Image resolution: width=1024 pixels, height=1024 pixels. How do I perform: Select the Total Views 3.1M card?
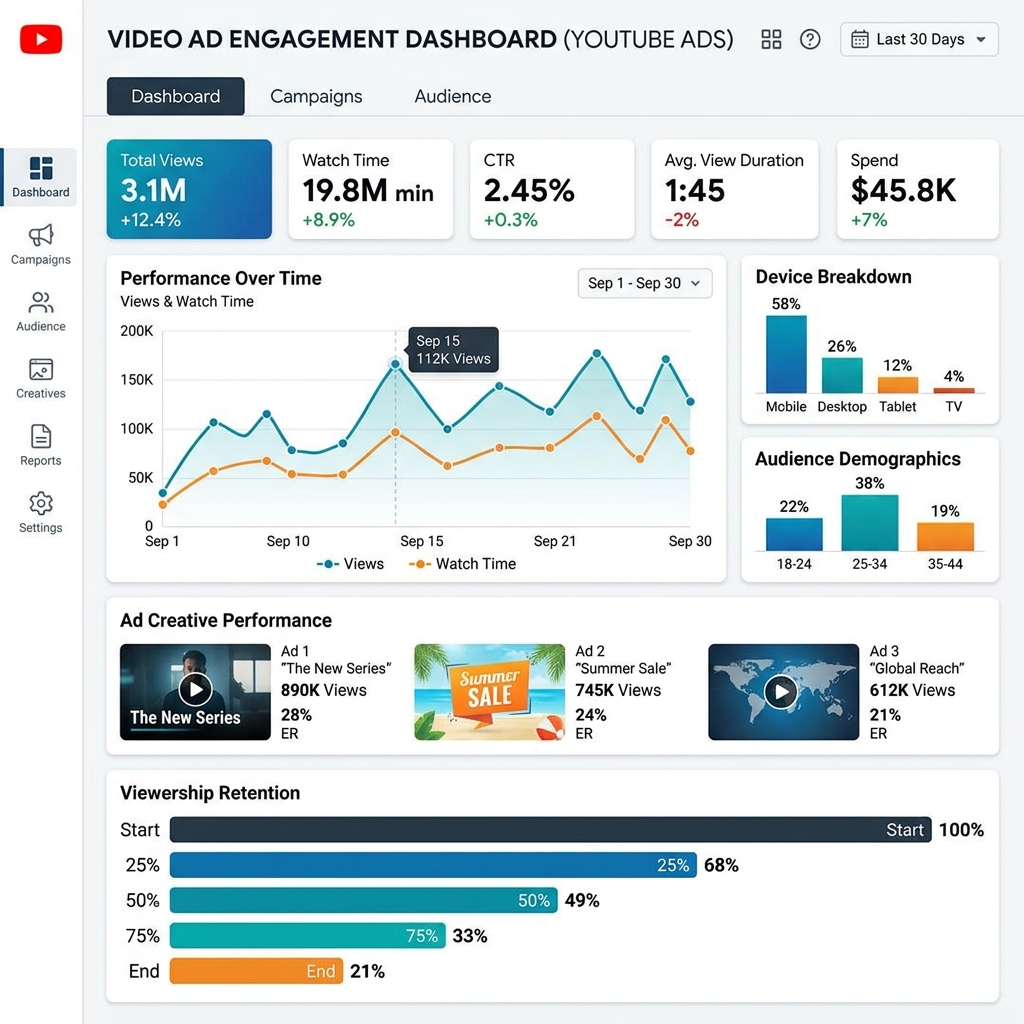189,189
